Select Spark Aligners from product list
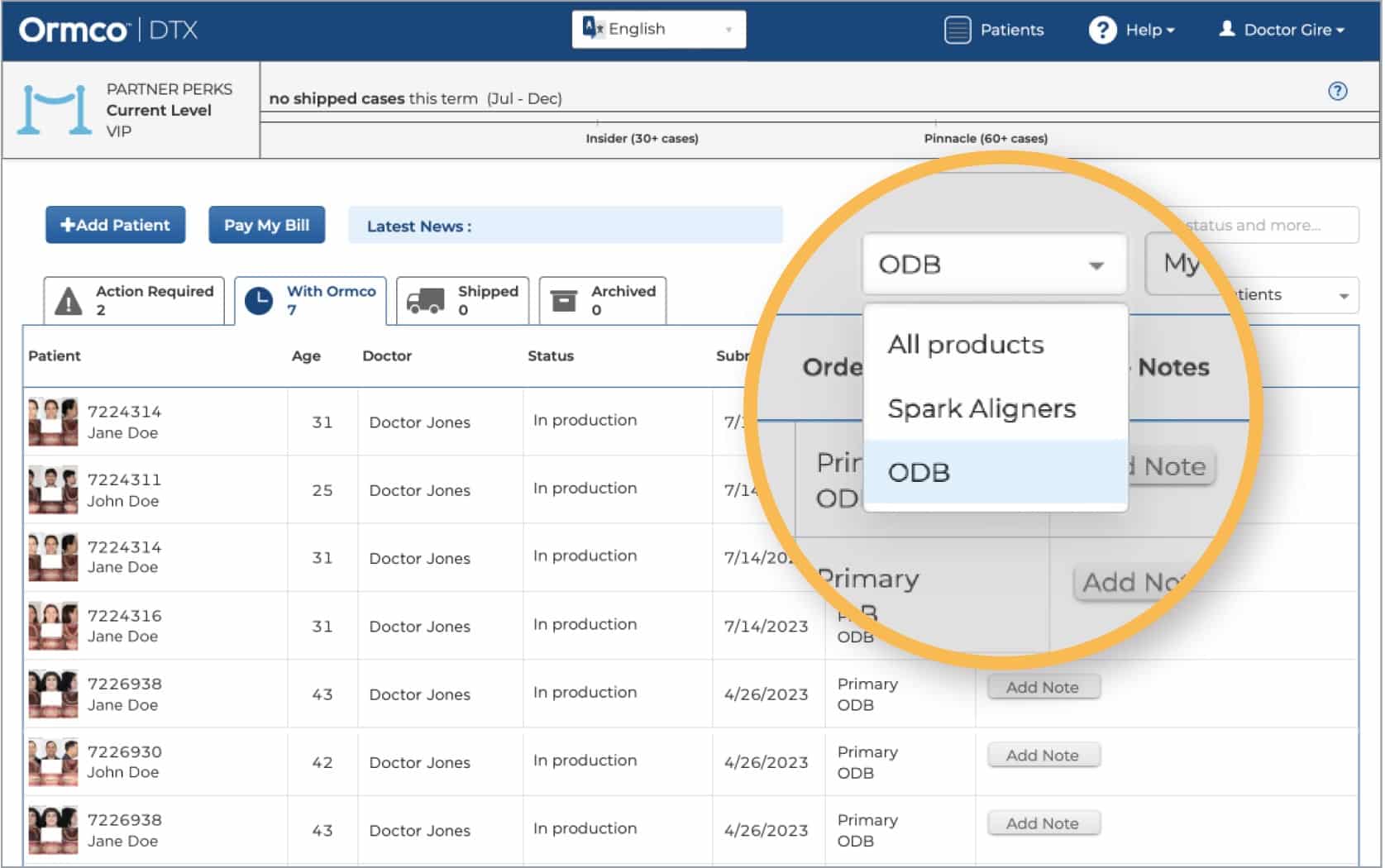Image resolution: width=1385 pixels, height=868 pixels. point(981,408)
